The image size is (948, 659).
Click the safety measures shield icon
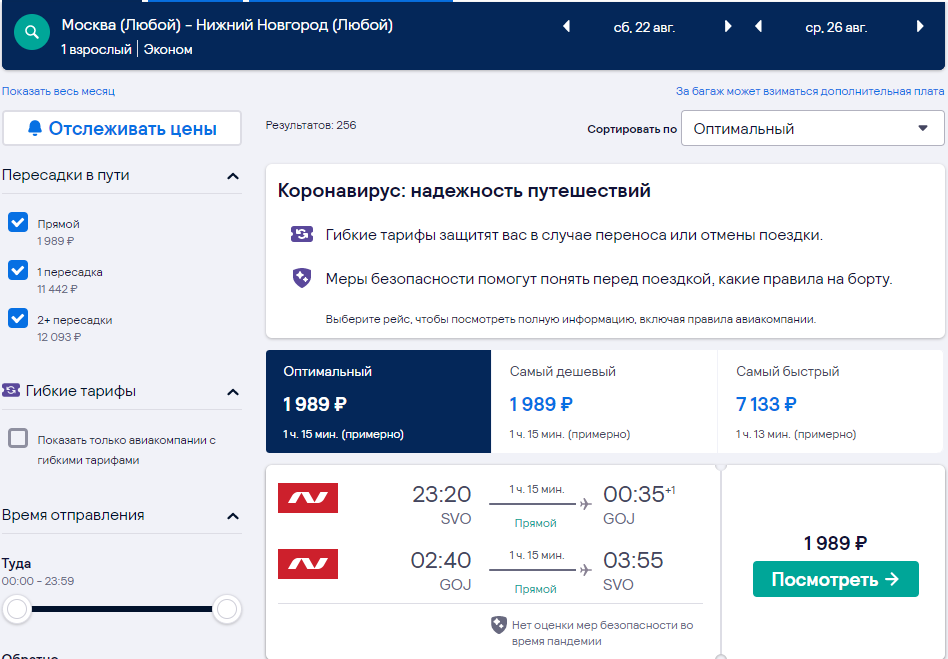point(302,278)
